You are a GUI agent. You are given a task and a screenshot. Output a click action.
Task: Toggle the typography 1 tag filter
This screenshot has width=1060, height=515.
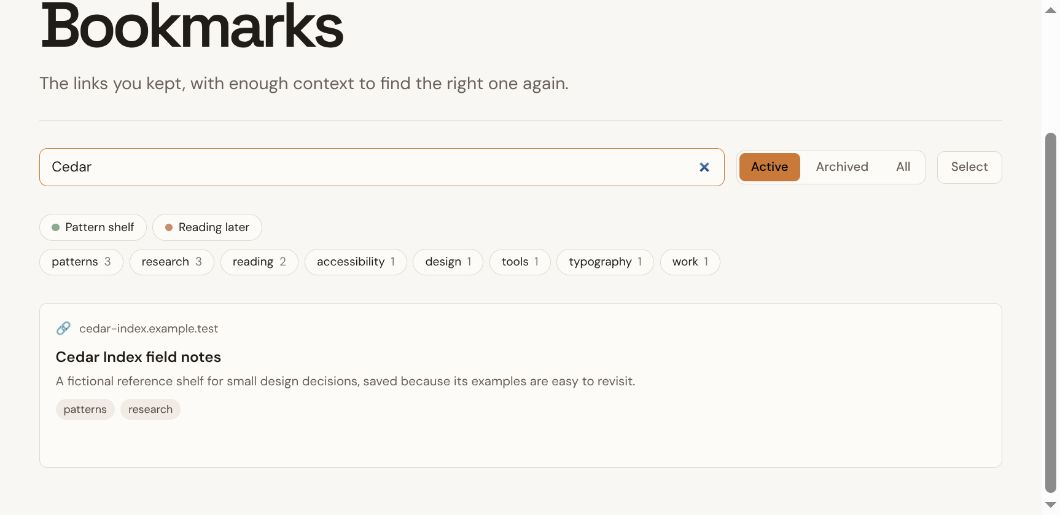coord(605,262)
